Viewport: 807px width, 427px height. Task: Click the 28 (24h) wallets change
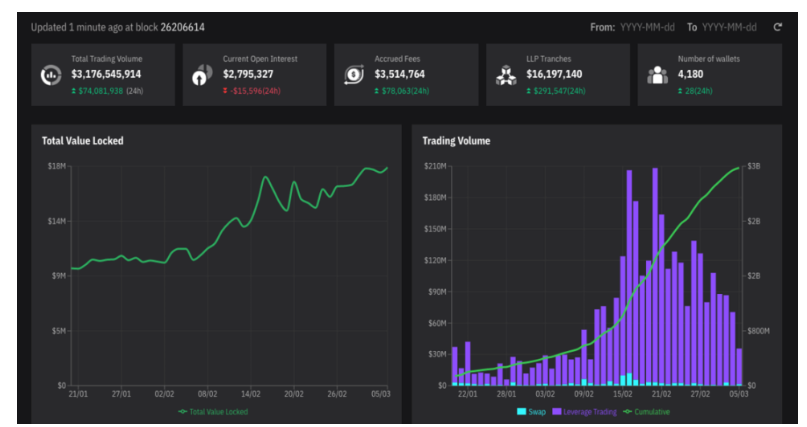click(698, 91)
